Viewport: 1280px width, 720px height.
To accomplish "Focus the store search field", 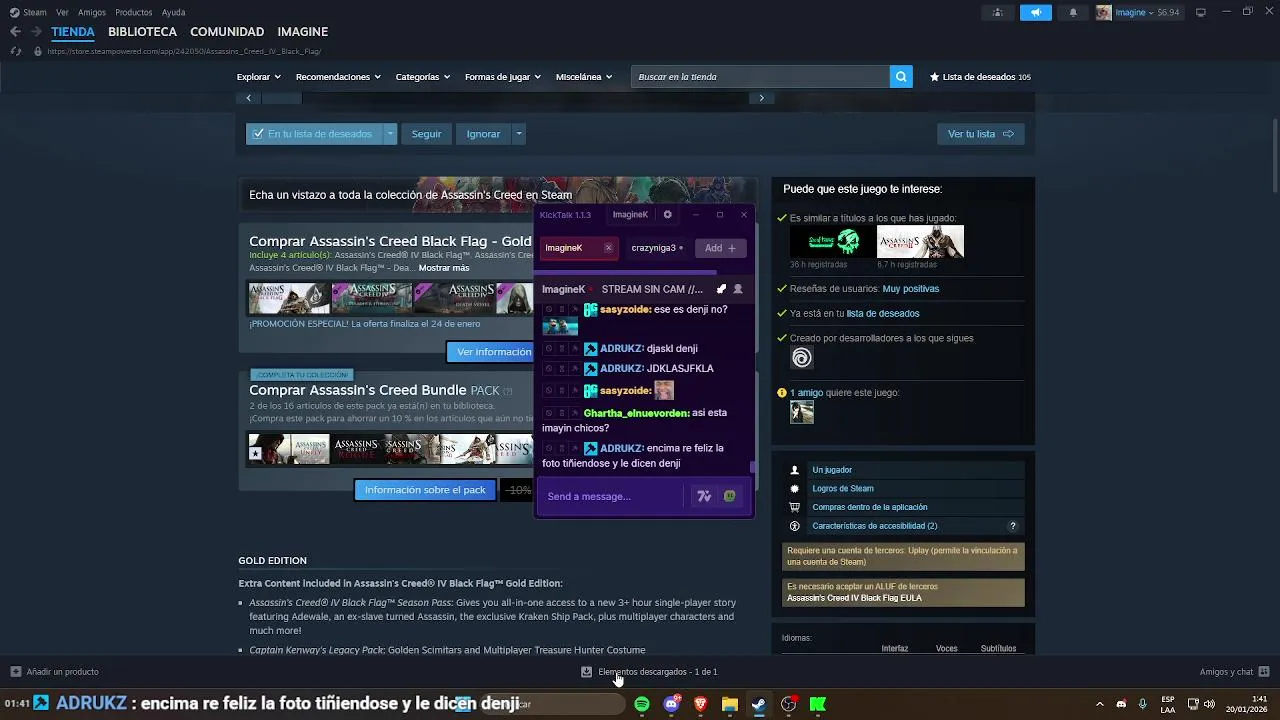I will (x=760, y=77).
